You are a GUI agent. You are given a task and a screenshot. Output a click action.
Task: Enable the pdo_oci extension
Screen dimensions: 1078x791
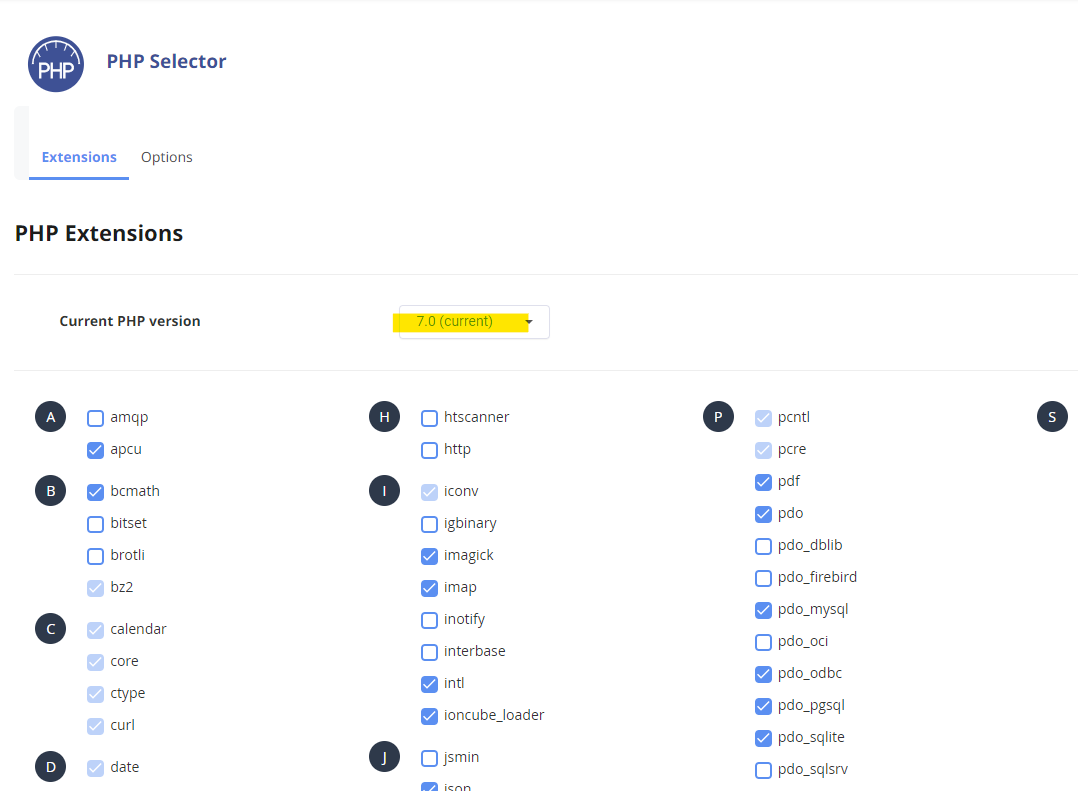pos(763,642)
